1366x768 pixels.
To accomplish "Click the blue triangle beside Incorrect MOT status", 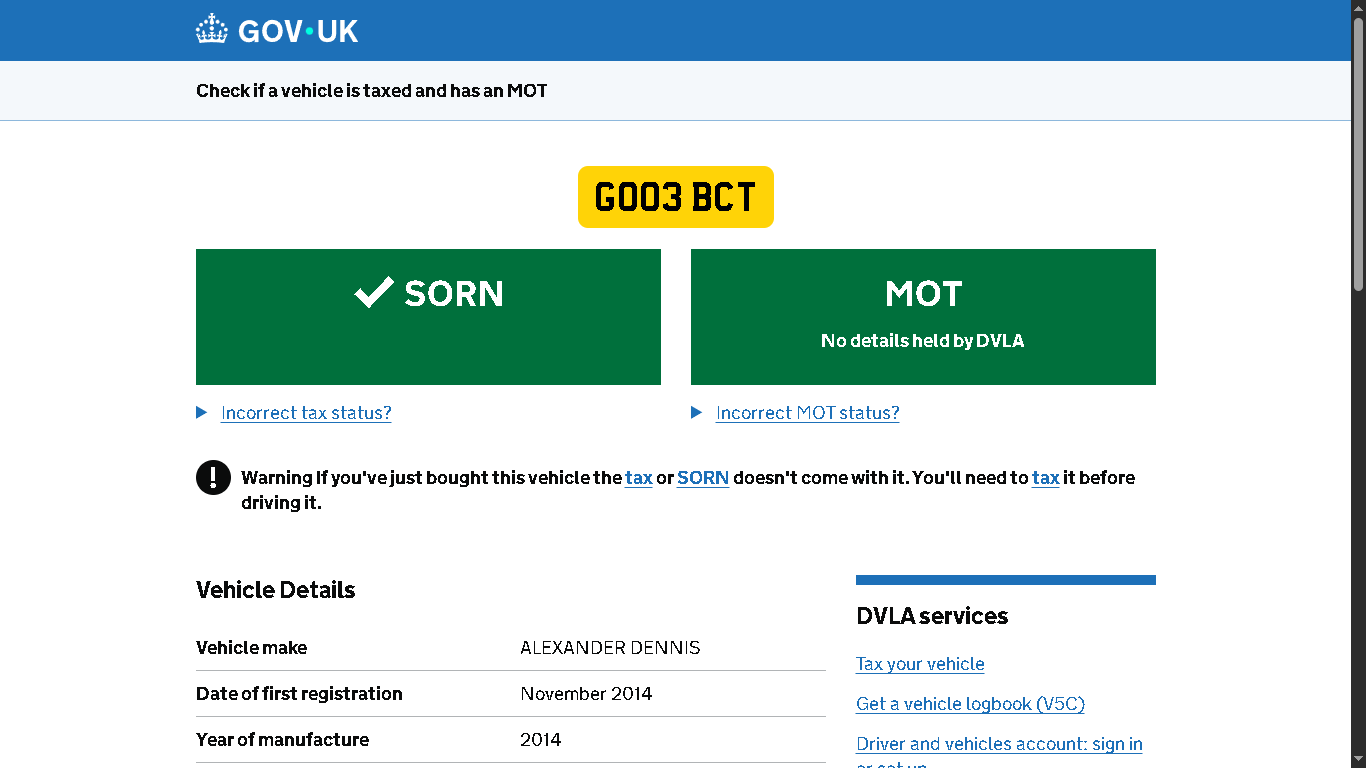I will pos(697,413).
